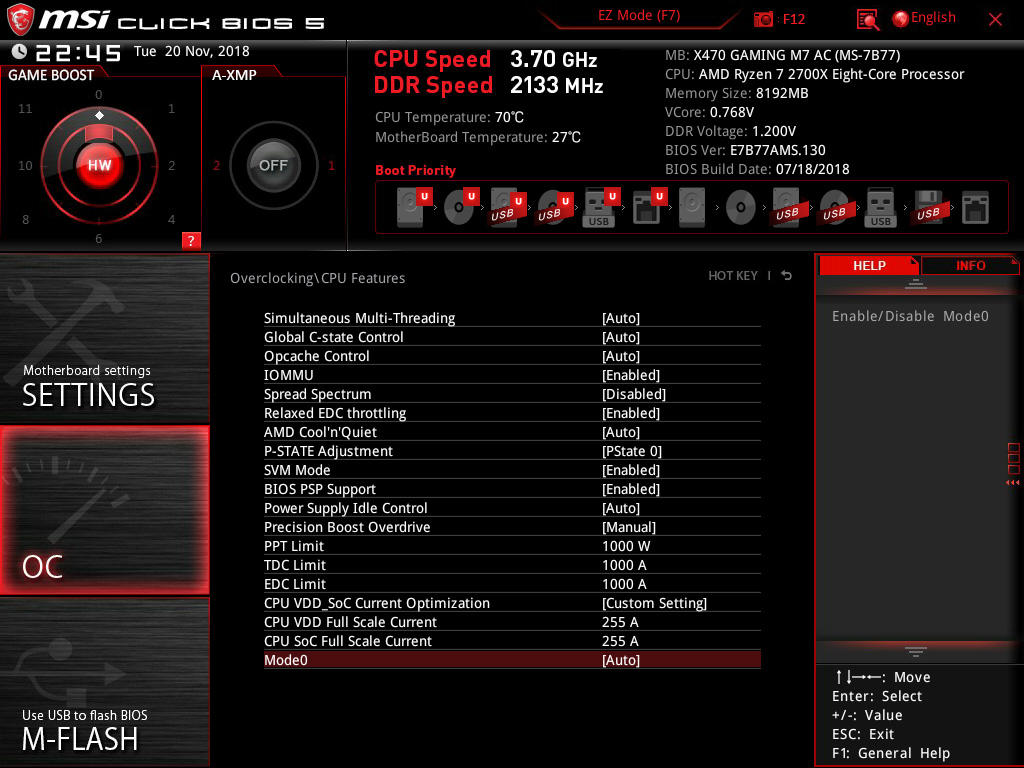This screenshot has width=1024, height=768.
Task: Click the UEFI hard disk boot device icon
Action: (414, 207)
